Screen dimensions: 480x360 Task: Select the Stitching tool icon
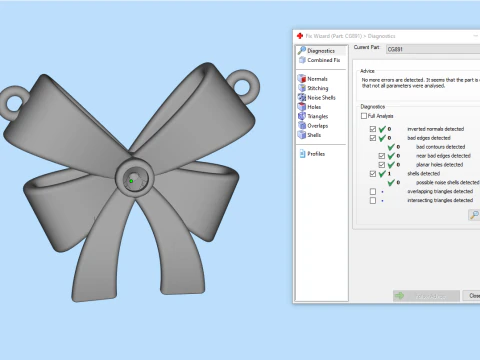(302, 88)
